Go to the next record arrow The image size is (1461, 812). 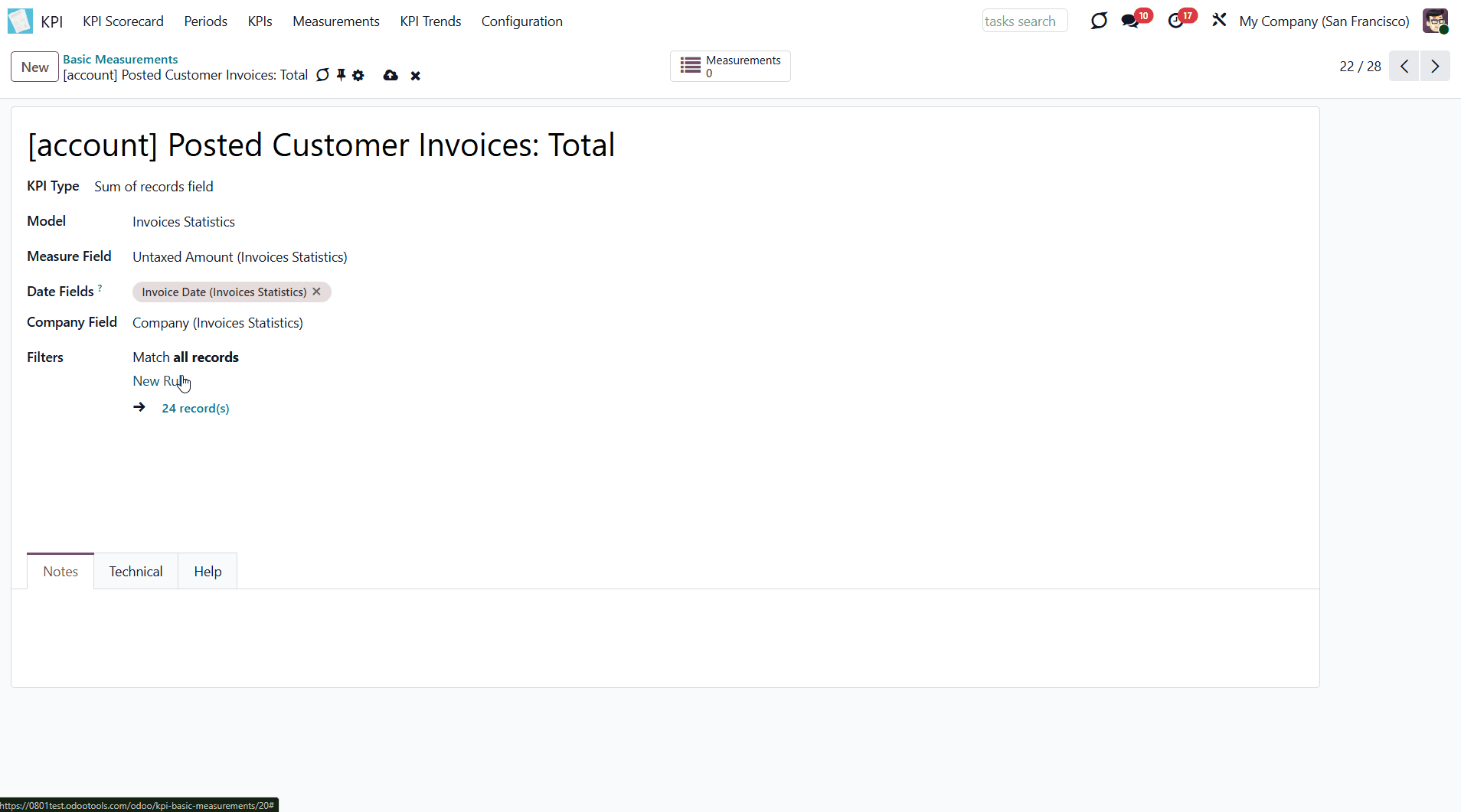[1435, 67]
